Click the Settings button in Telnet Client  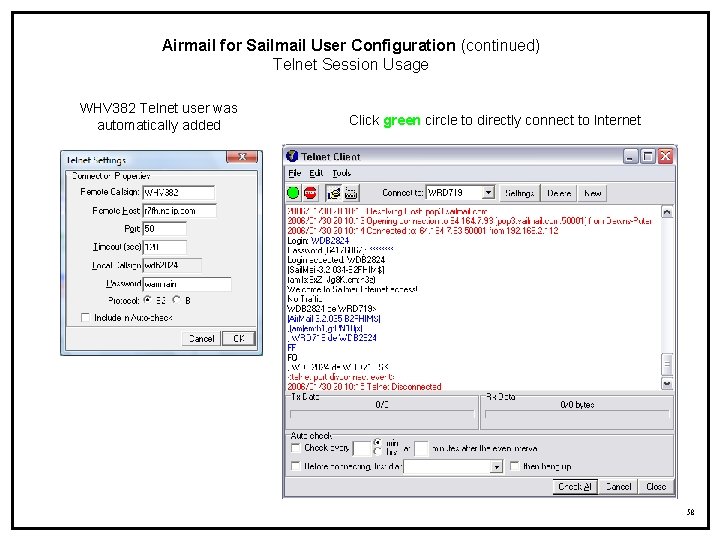click(x=520, y=193)
